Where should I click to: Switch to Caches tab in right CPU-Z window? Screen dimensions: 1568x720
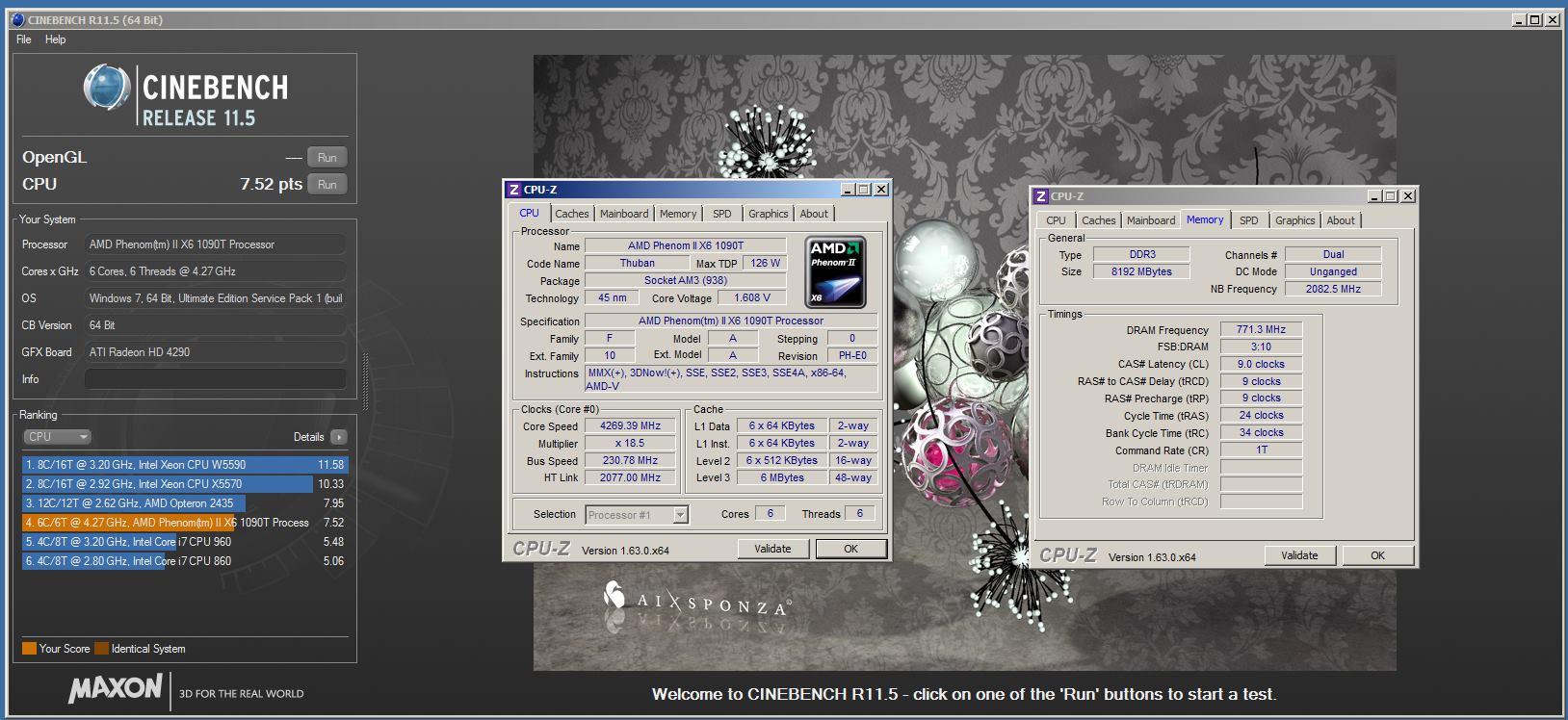point(1098,220)
